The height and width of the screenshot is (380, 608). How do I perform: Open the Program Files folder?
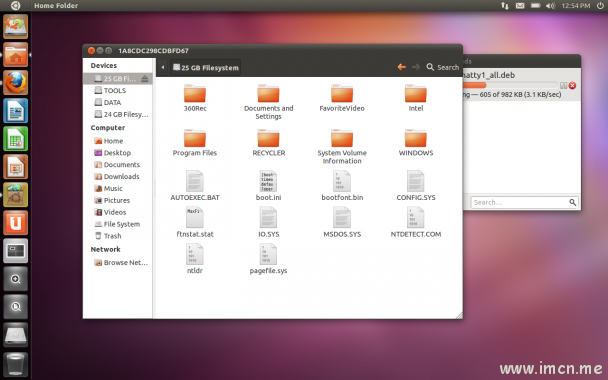click(x=195, y=143)
